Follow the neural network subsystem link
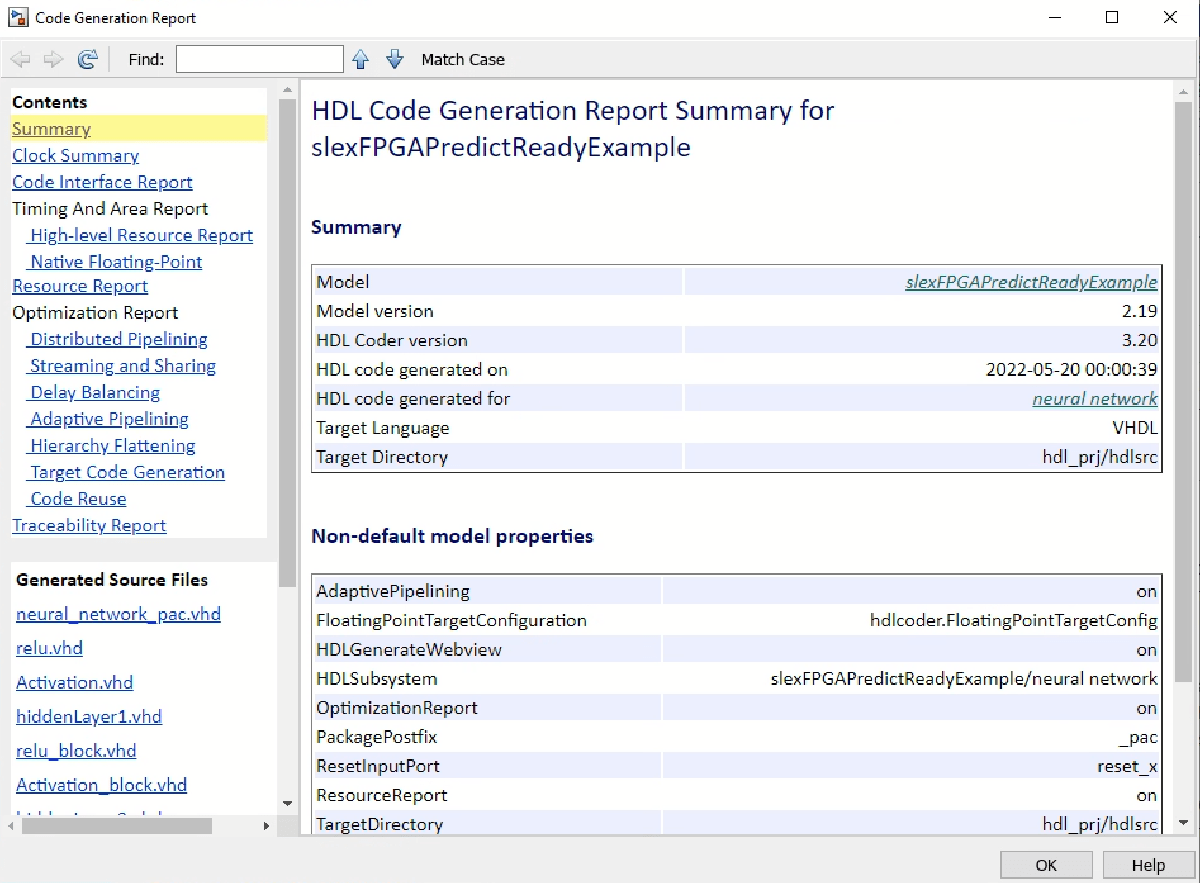The width and height of the screenshot is (1200, 883). (x=1095, y=399)
